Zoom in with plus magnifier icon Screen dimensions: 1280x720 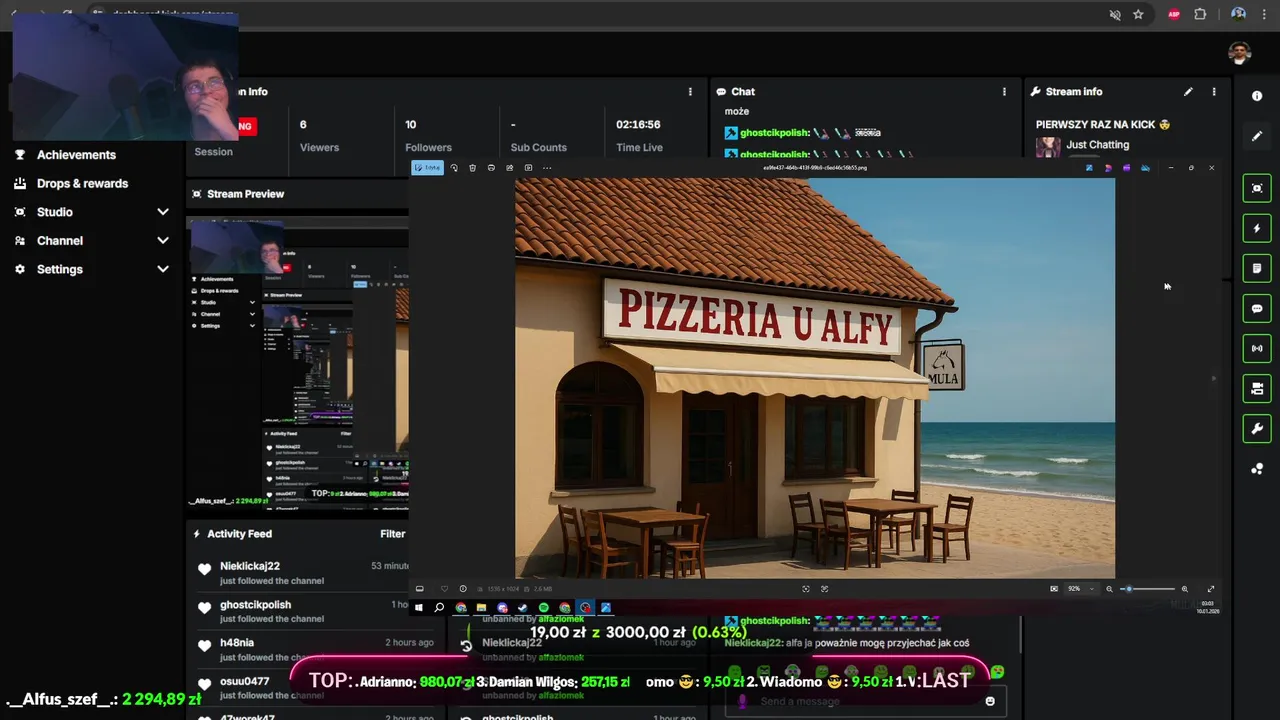pyautogui.click(x=1185, y=589)
